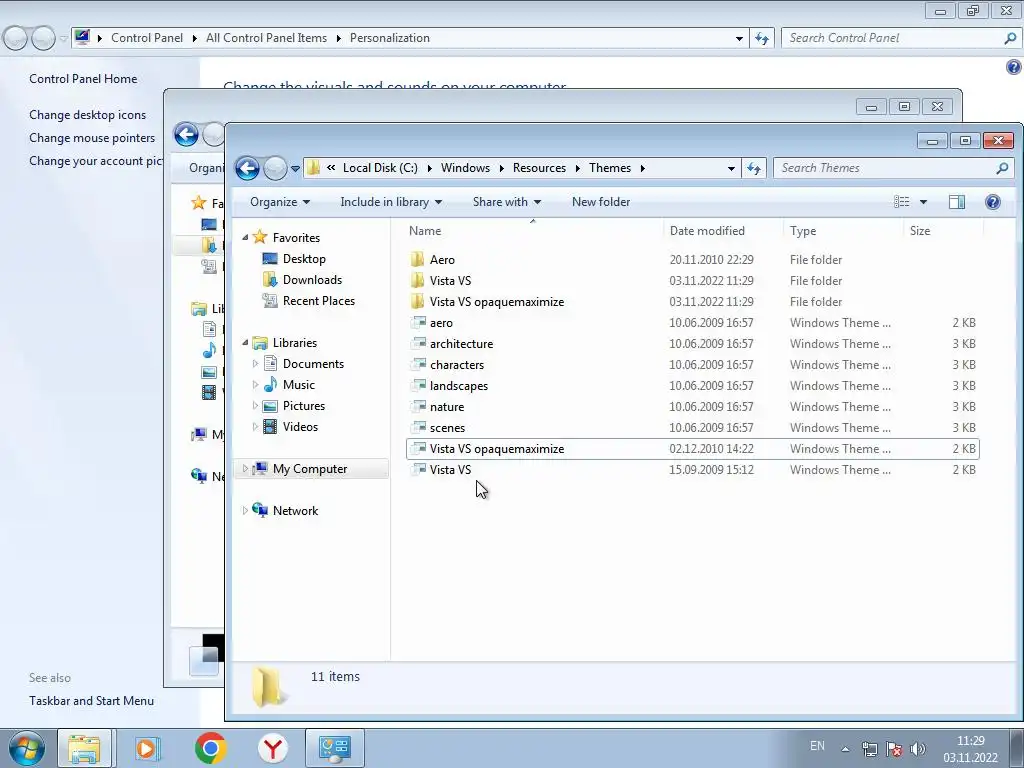Click the clock and date in tray

[x=970, y=749]
